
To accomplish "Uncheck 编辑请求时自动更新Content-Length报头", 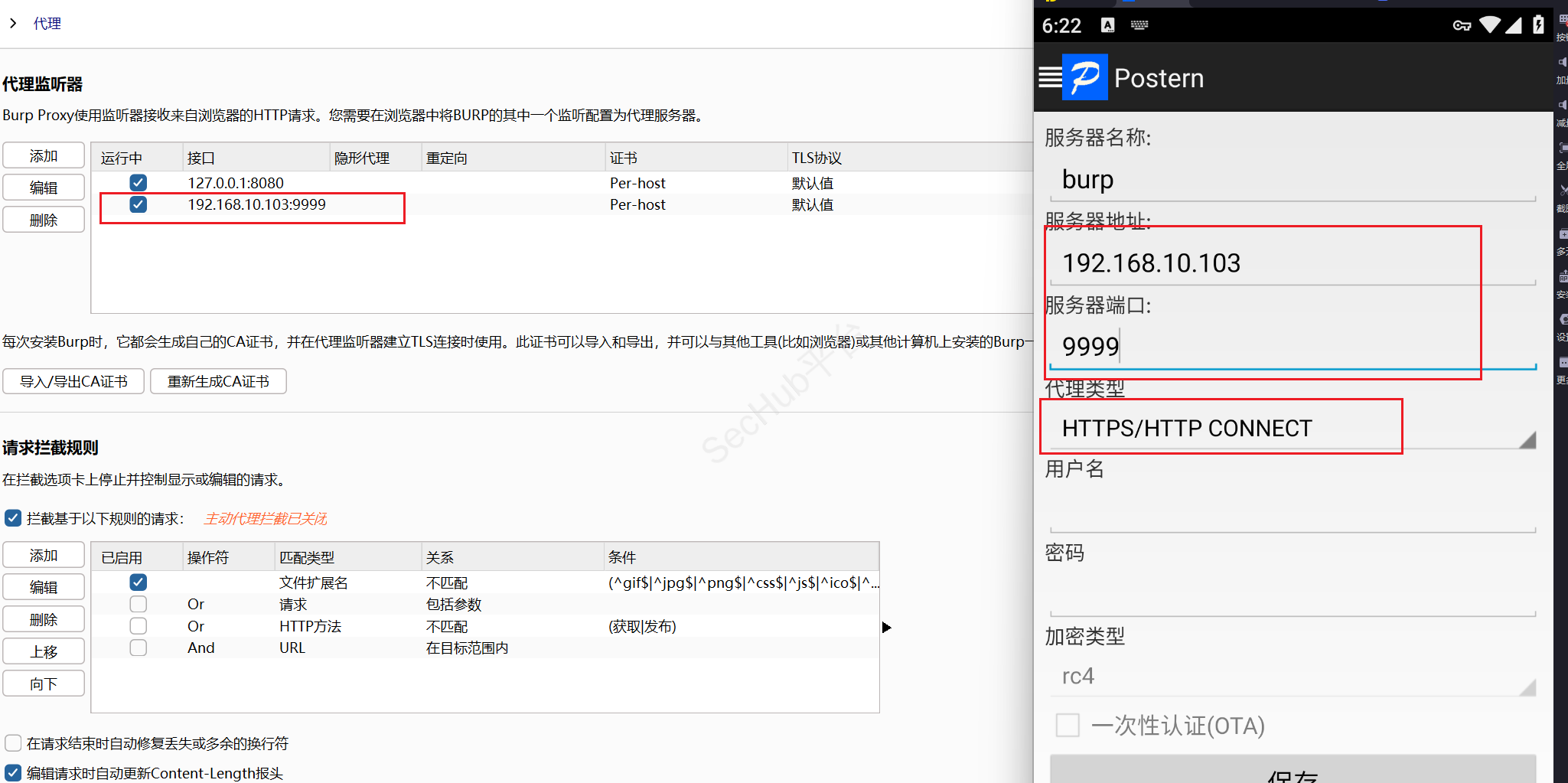I will point(13,773).
